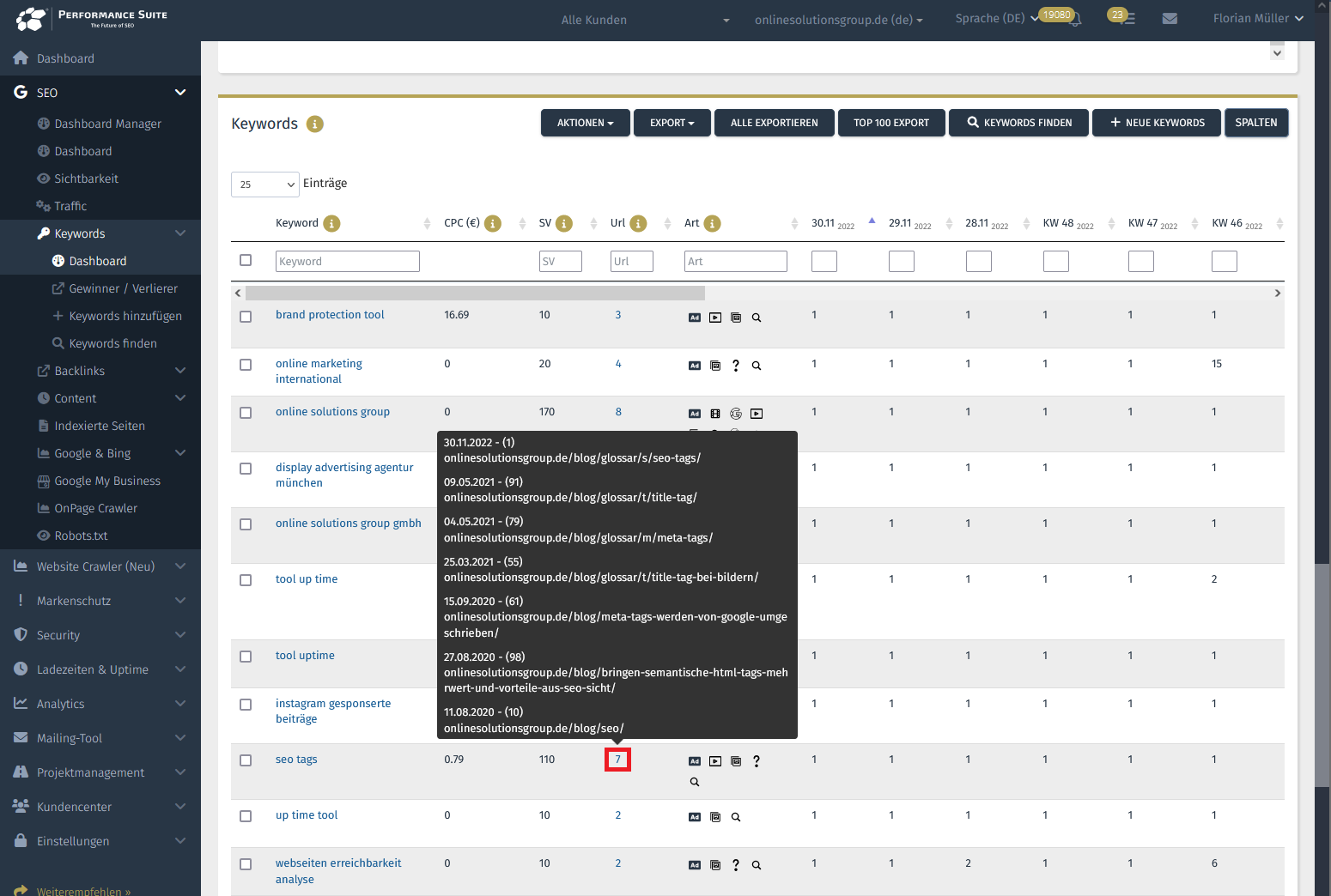Open the brand protection tool keyword link
Image resolution: width=1331 pixels, height=896 pixels.
pos(330,315)
